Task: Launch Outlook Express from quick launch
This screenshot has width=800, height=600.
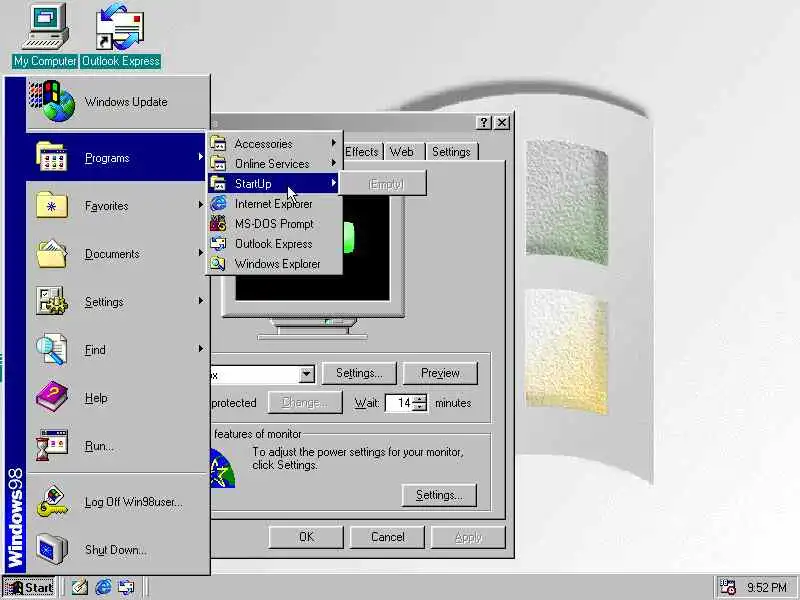Action: click(x=126, y=587)
